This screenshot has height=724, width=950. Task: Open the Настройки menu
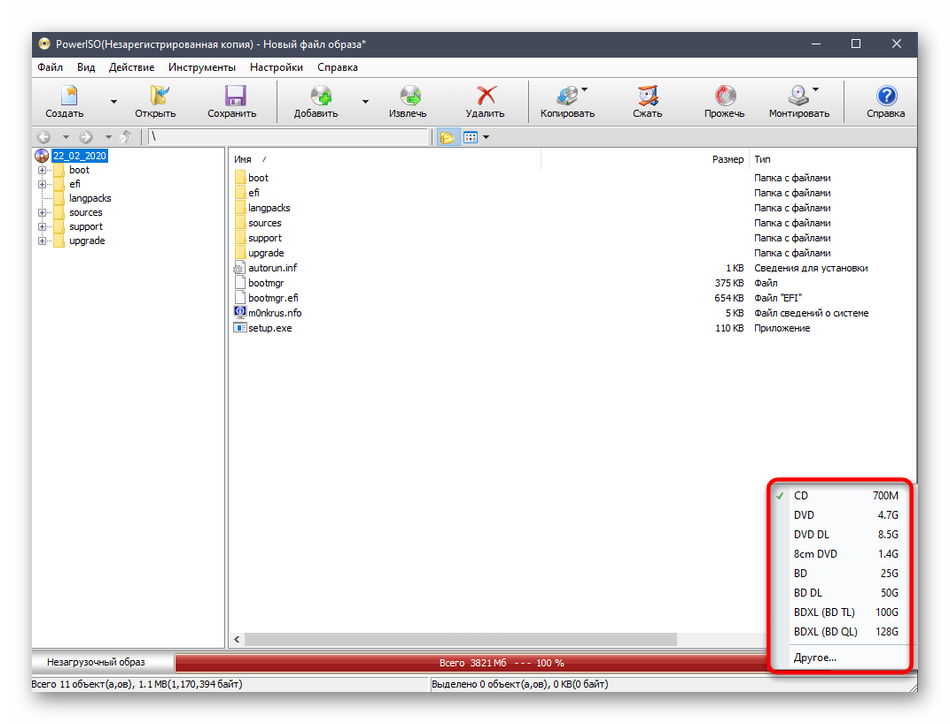pyautogui.click(x=276, y=68)
